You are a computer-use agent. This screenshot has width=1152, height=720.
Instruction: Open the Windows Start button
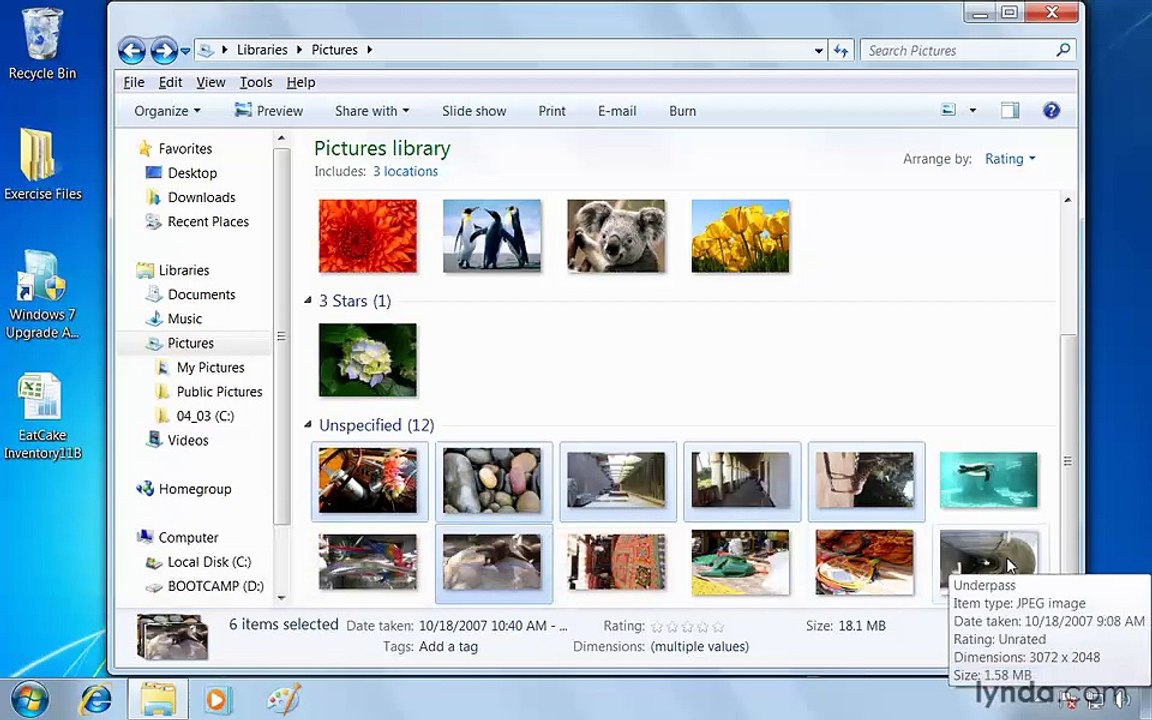[28, 699]
